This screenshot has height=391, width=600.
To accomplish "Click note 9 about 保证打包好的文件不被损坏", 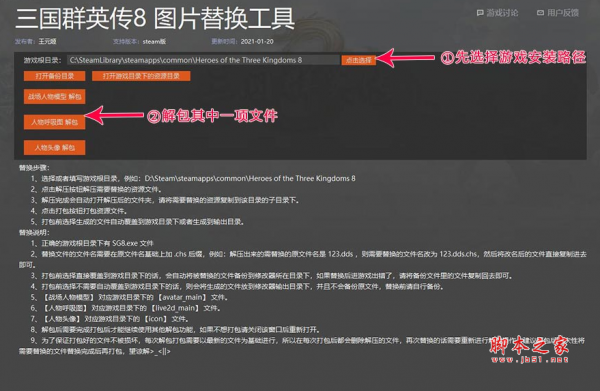I will (302, 345).
